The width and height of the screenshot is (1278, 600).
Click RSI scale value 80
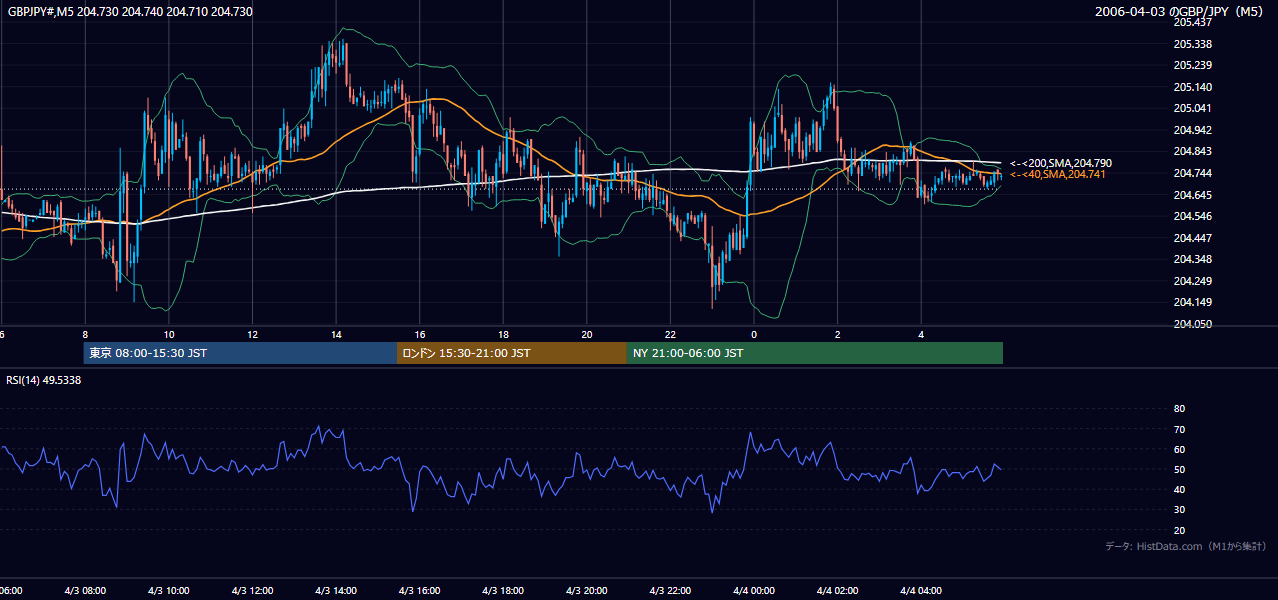point(1179,409)
